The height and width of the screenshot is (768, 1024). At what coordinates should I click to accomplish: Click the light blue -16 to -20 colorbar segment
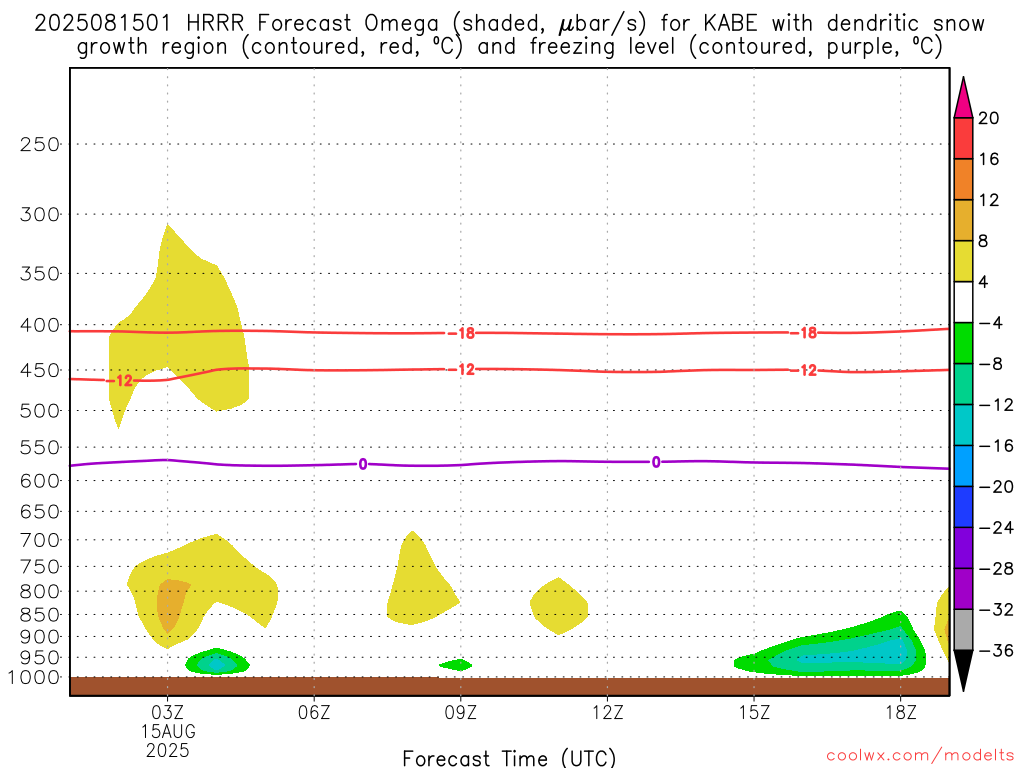[963, 466]
